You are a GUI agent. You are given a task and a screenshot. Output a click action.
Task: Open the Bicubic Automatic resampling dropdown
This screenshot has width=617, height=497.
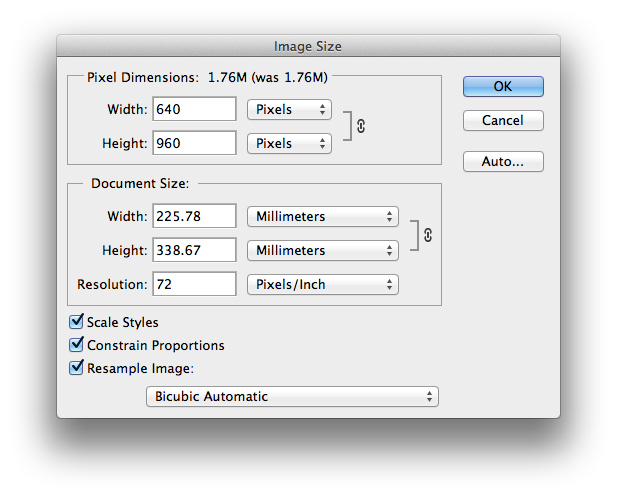[295, 396]
